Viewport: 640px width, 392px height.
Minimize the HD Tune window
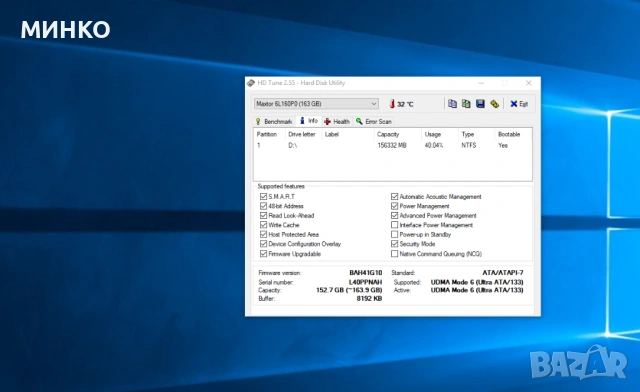click(x=481, y=83)
